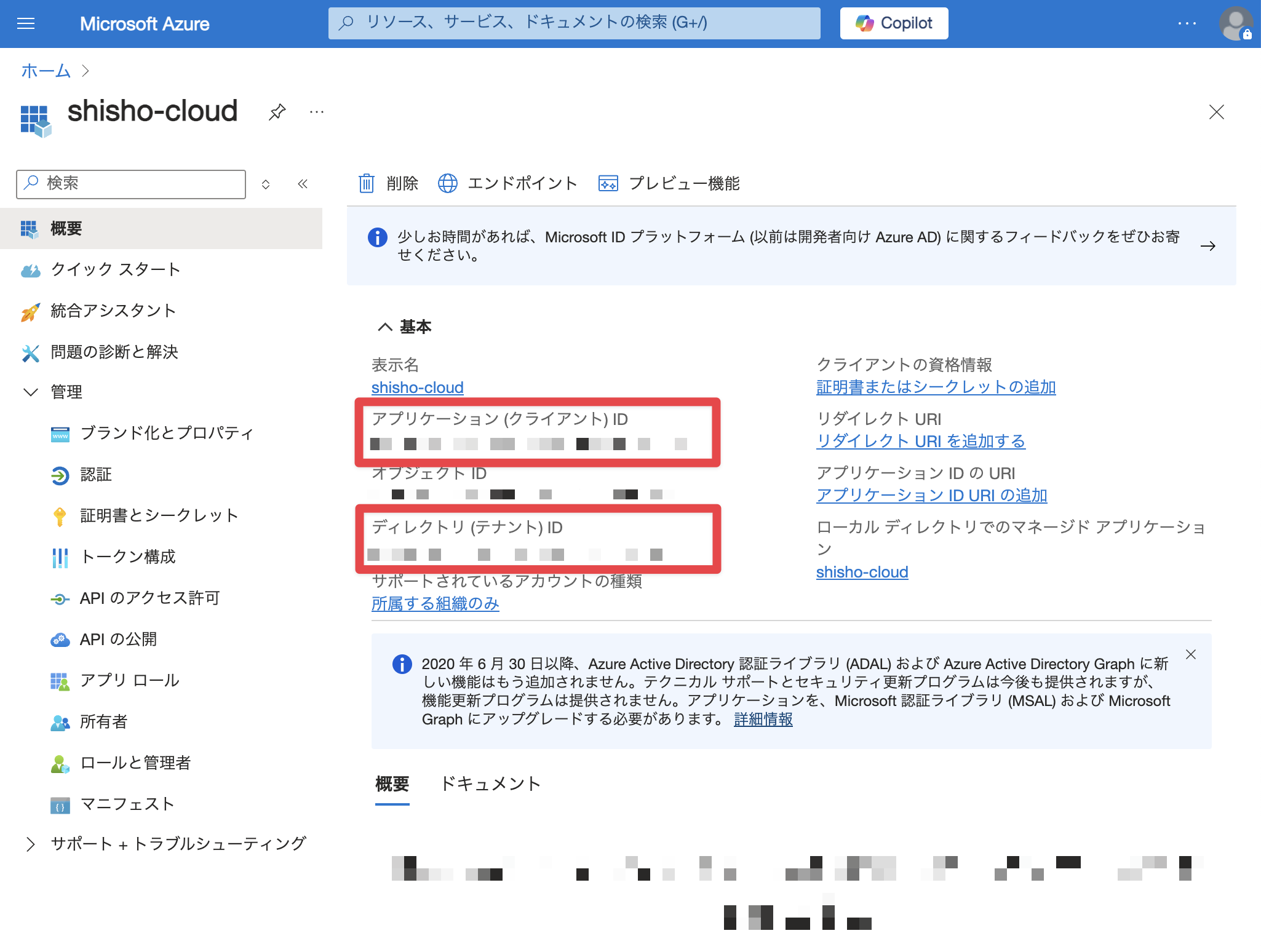Open Copilot
This screenshot has width=1261, height=952.
[x=894, y=23]
